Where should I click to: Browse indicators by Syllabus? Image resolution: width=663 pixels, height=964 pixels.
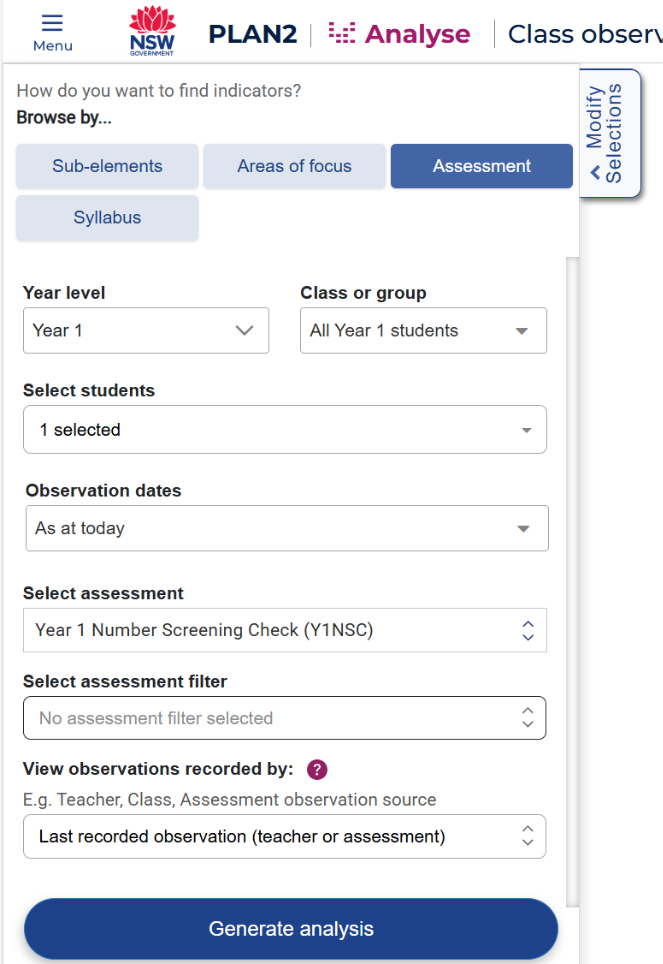pos(107,218)
